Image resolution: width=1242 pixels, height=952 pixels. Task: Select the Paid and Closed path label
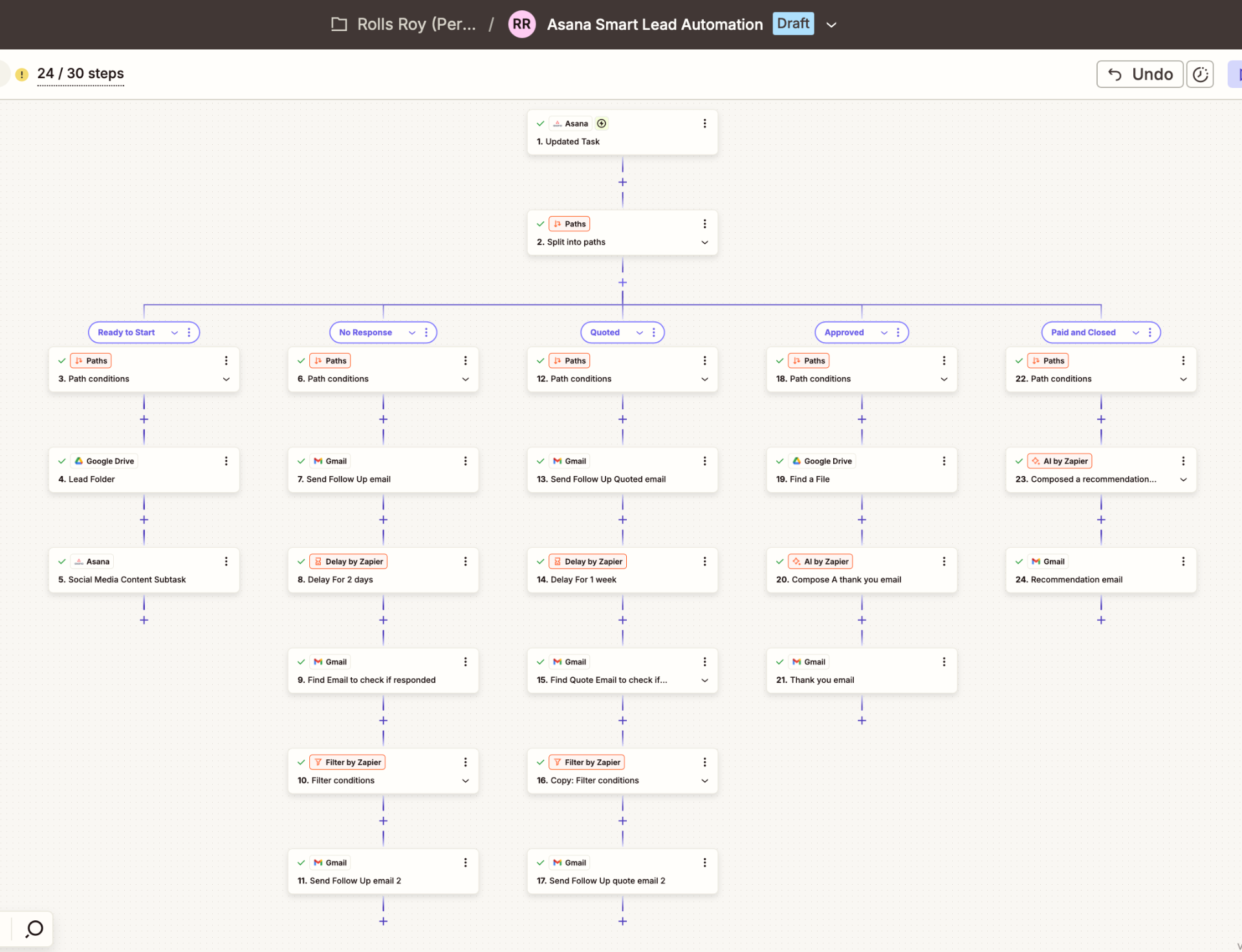click(x=1084, y=332)
